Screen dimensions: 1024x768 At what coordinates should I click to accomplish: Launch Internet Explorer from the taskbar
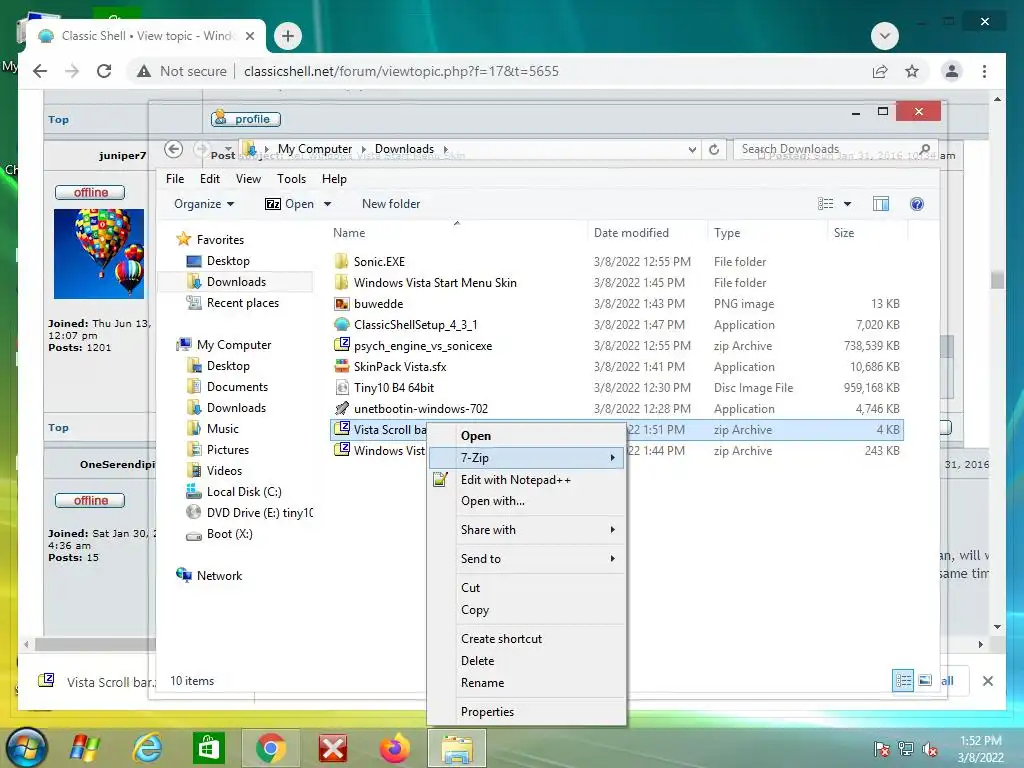pyautogui.click(x=148, y=748)
